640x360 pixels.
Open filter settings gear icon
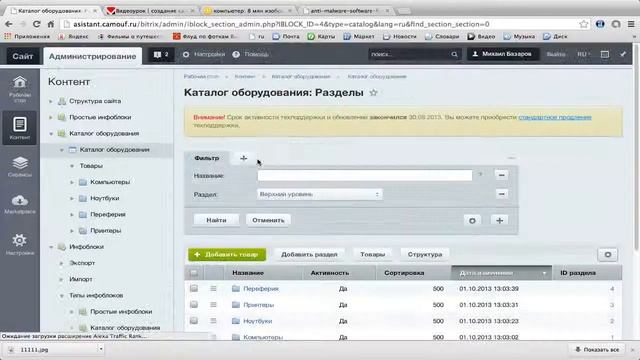pyautogui.click(x=472, y=220)
